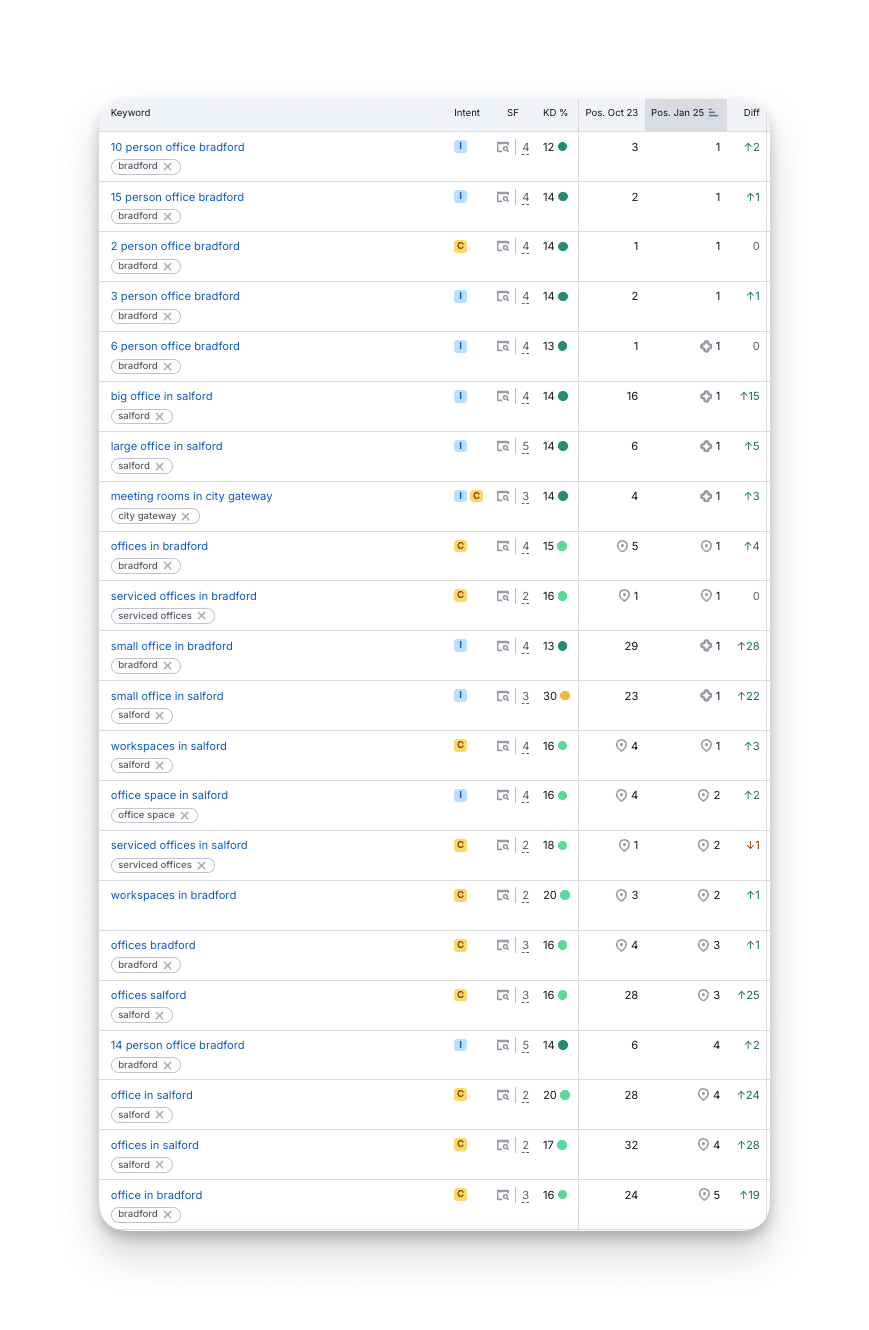Click the yellow KD dot for small office in salford

[x=565, y=696]
